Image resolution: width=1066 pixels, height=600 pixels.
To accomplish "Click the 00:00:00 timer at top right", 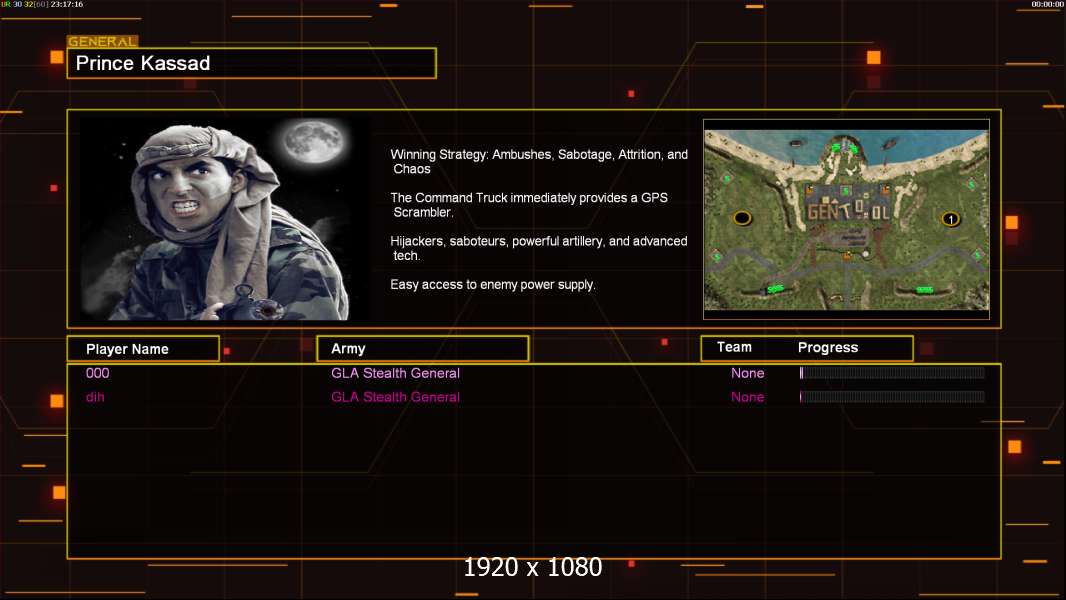I will tap(1047, 4).
